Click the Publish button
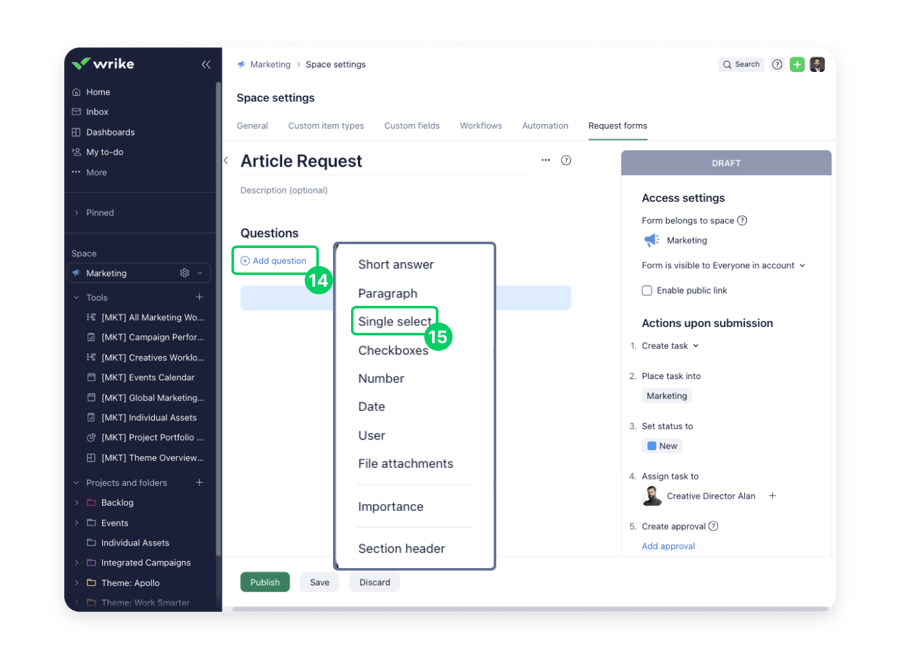Image resolution: width=900 pixels, height=658 pixels. coord(265,582)
